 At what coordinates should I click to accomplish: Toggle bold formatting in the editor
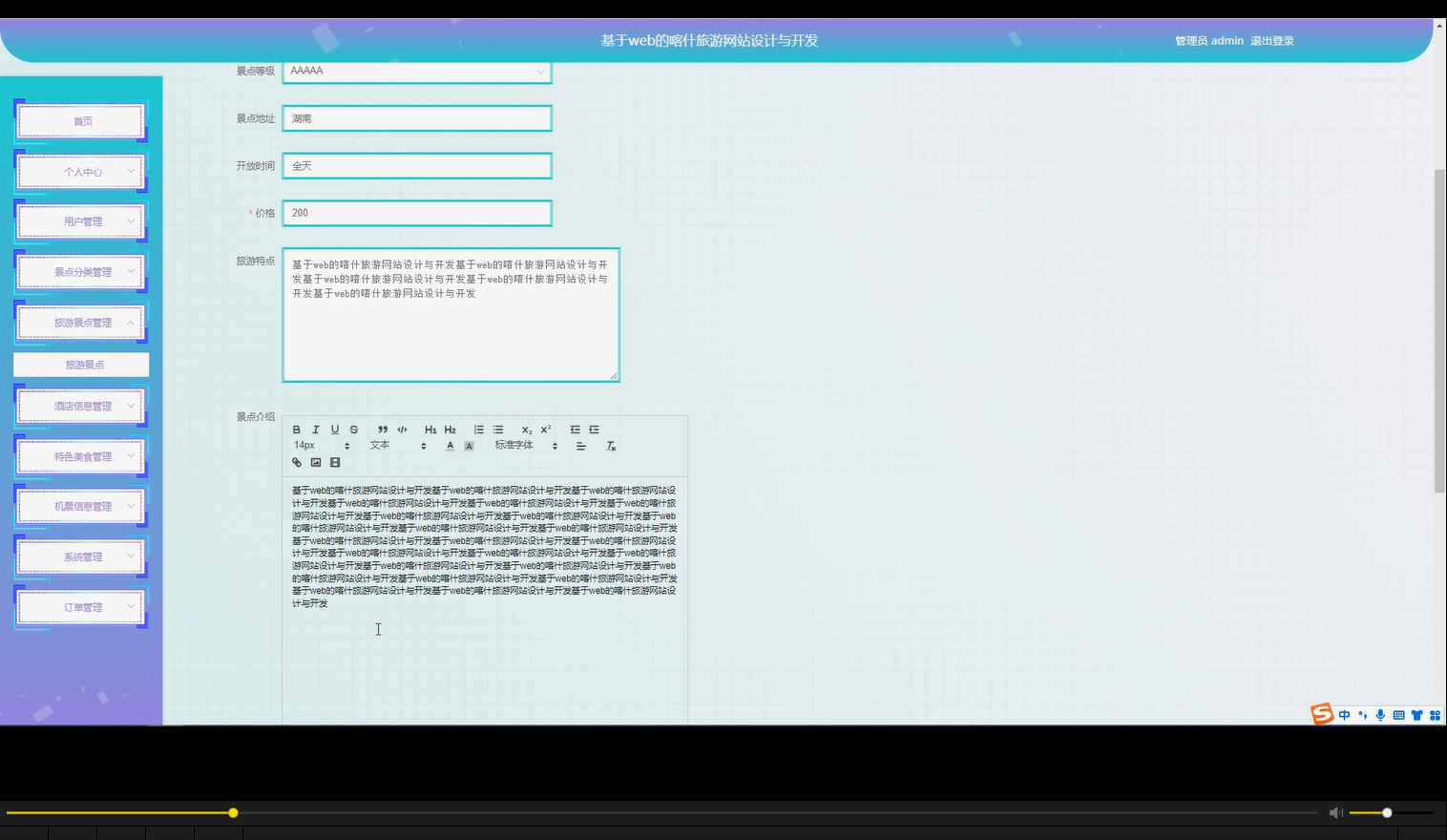pos(297,430)
